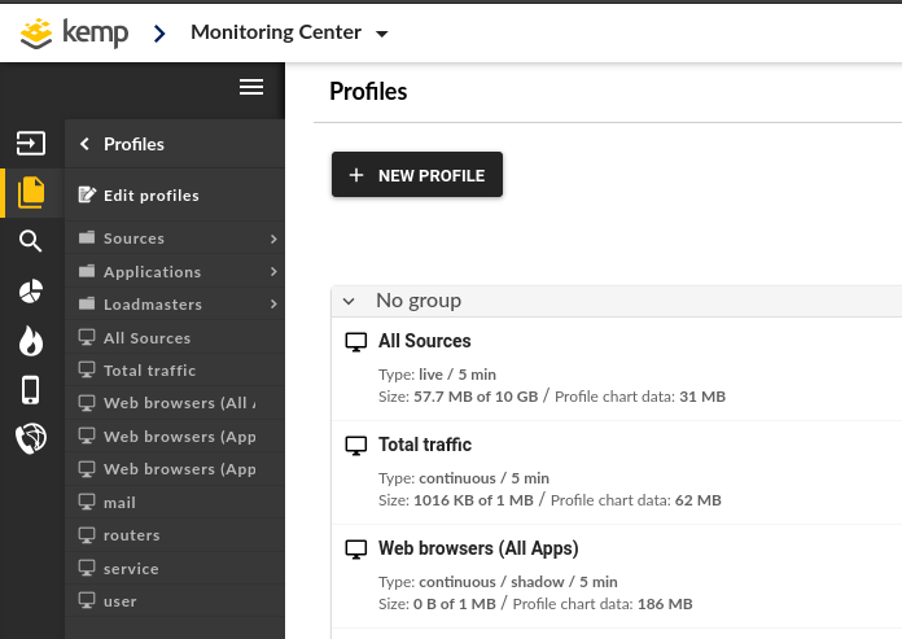Go back using Profiles chevron

tap(85, 144)
